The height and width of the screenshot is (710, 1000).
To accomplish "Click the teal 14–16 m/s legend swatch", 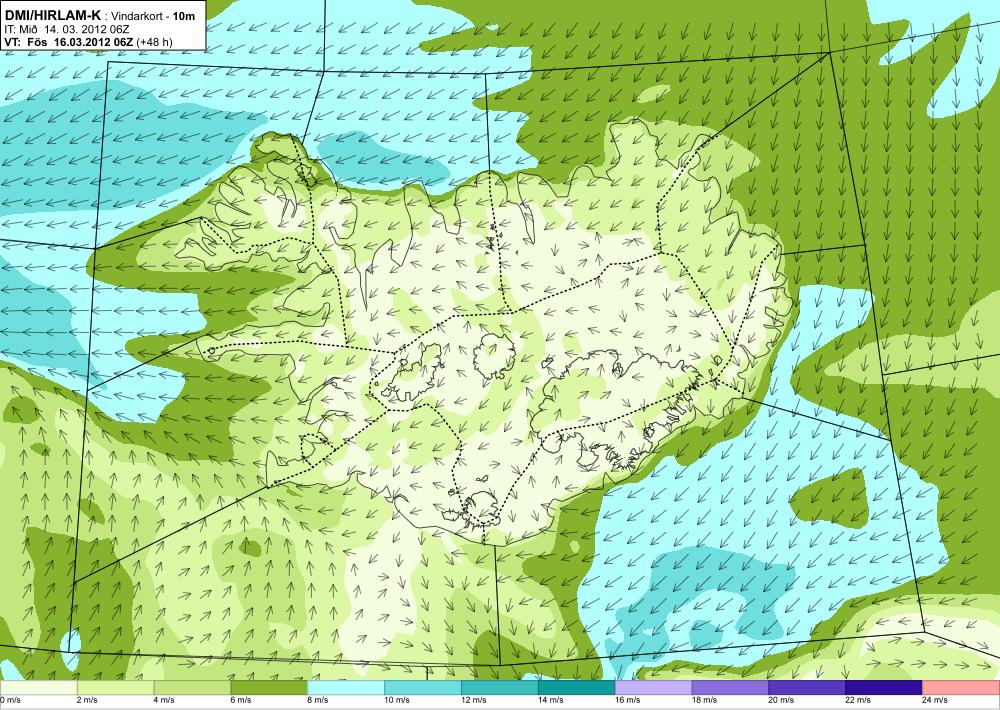I will click(577, 687).
